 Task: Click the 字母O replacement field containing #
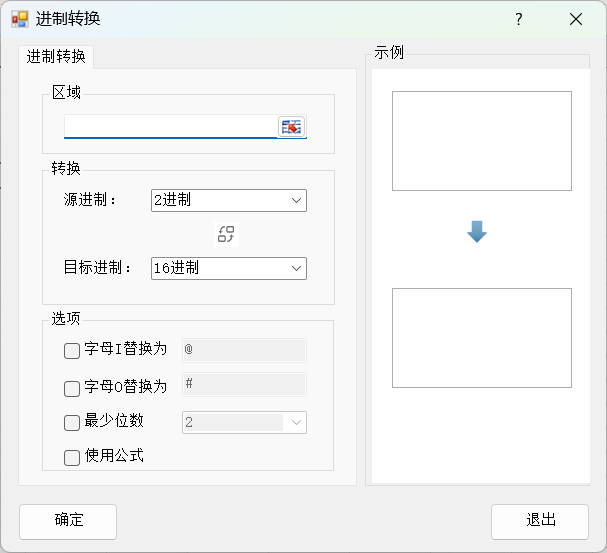click(243, 385)
